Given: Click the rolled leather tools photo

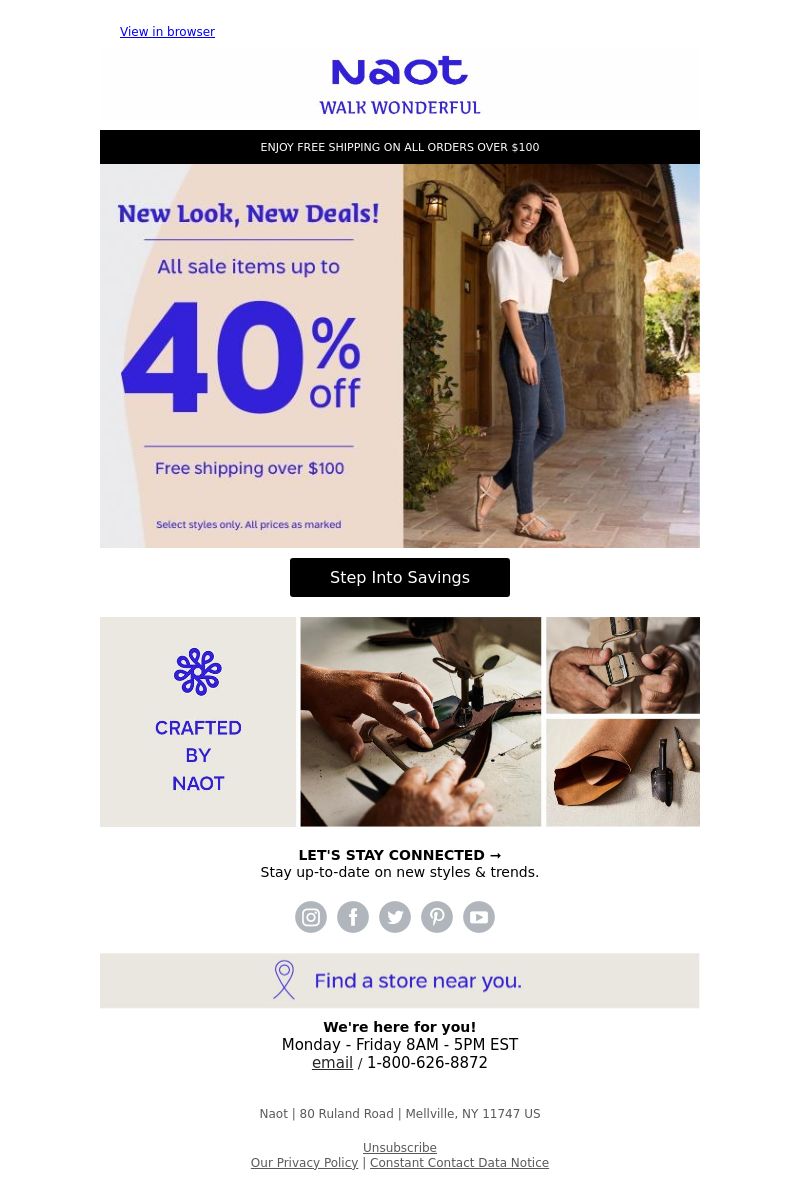Looking at the screenshot, I should 623,773.
